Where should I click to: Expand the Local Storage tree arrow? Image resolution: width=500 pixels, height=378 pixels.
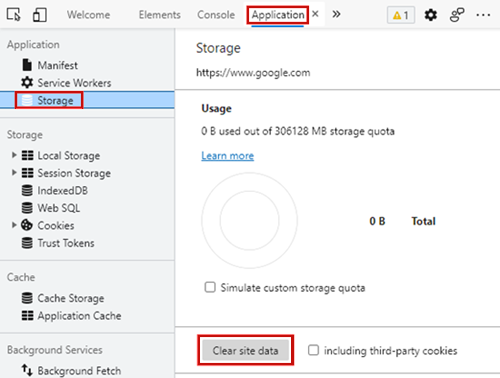14,155
